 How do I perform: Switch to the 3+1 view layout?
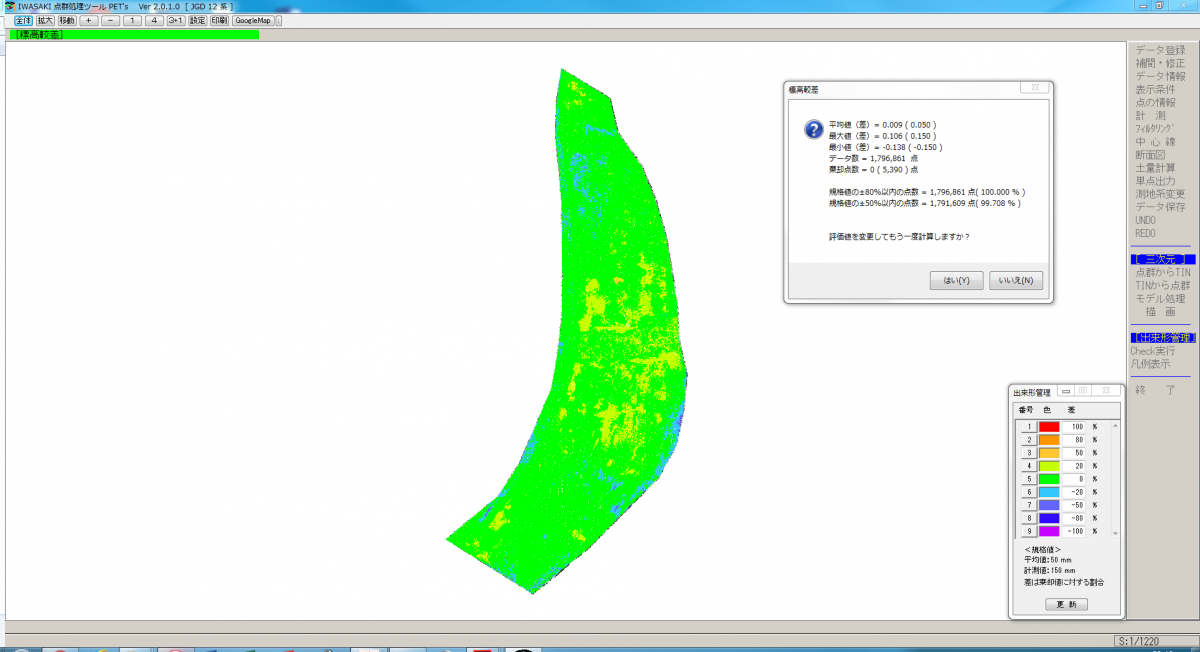(x=176, y=20)
